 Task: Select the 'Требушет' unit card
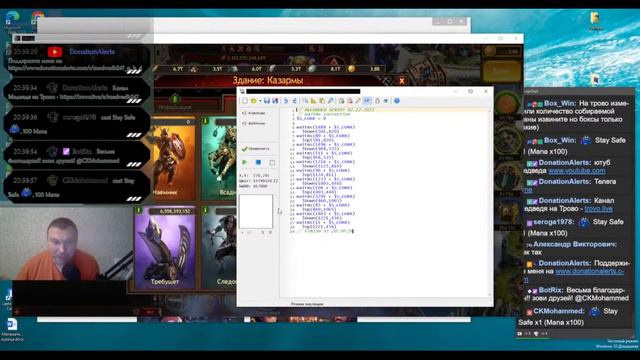165,247
